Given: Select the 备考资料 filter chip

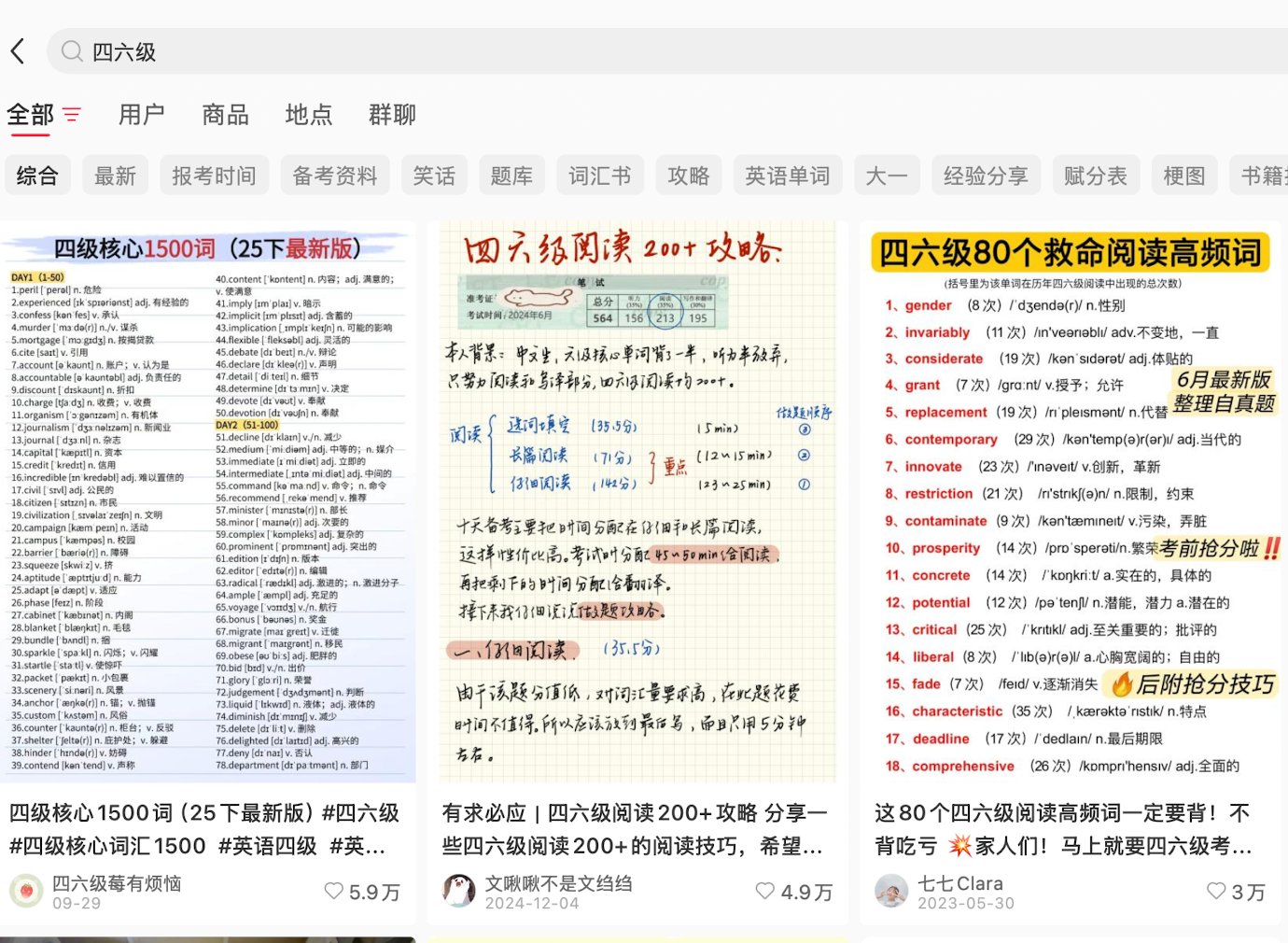Looking at the screenshot, I should tap(335, 176).
